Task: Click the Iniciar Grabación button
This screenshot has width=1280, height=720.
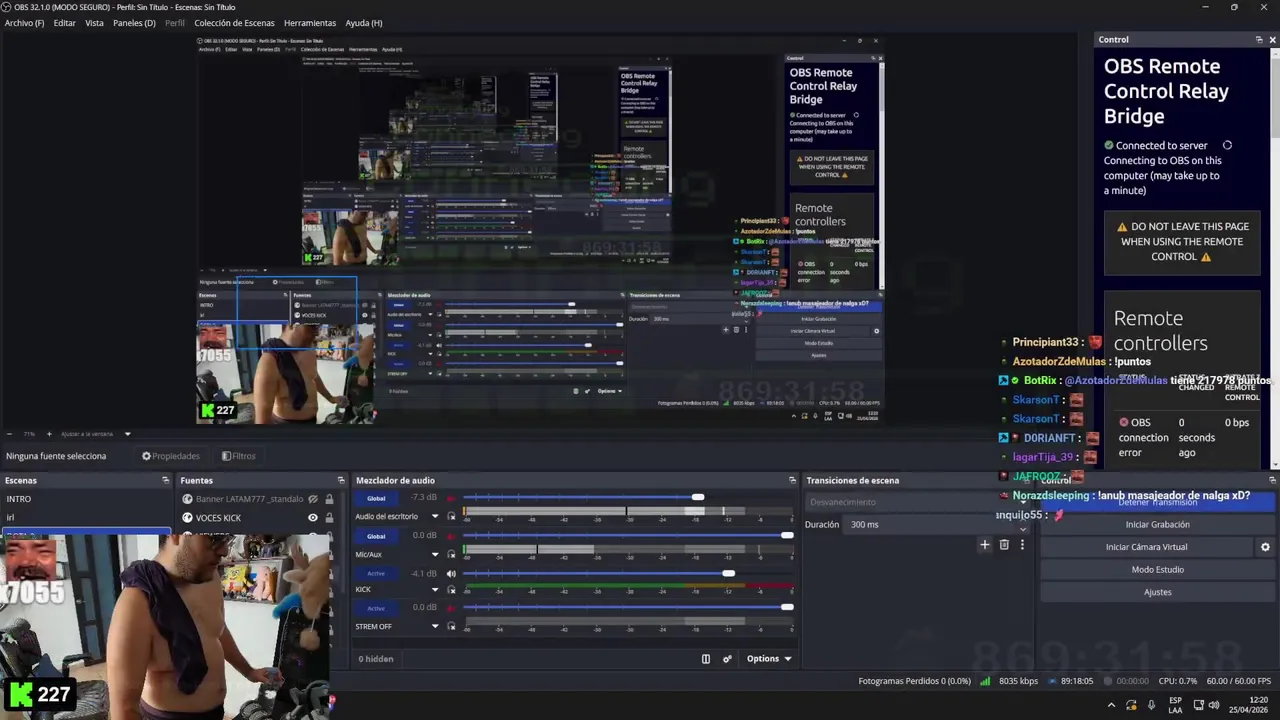Action: click(1157, 524)
